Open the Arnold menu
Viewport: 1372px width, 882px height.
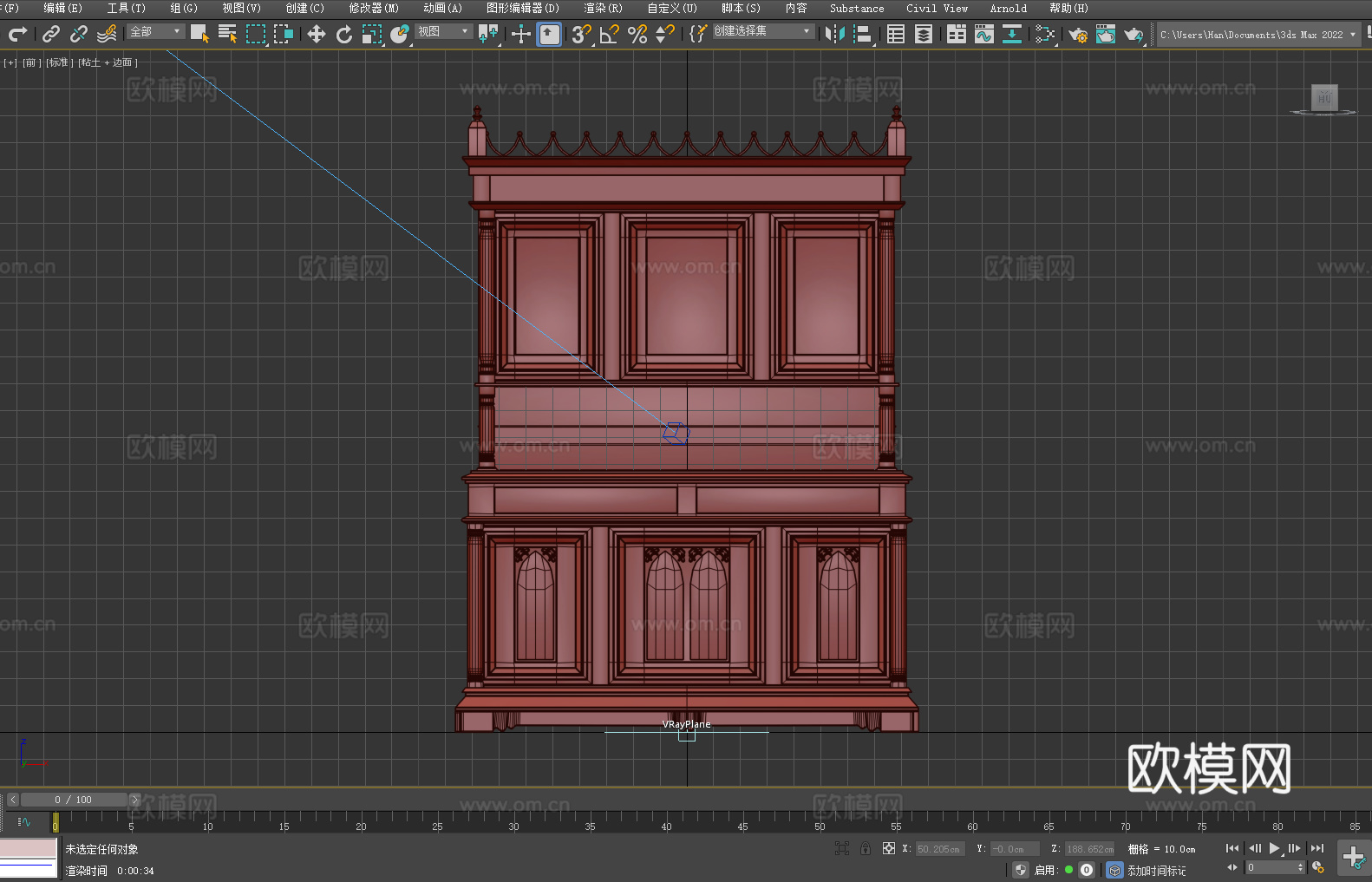point(1008,8)
